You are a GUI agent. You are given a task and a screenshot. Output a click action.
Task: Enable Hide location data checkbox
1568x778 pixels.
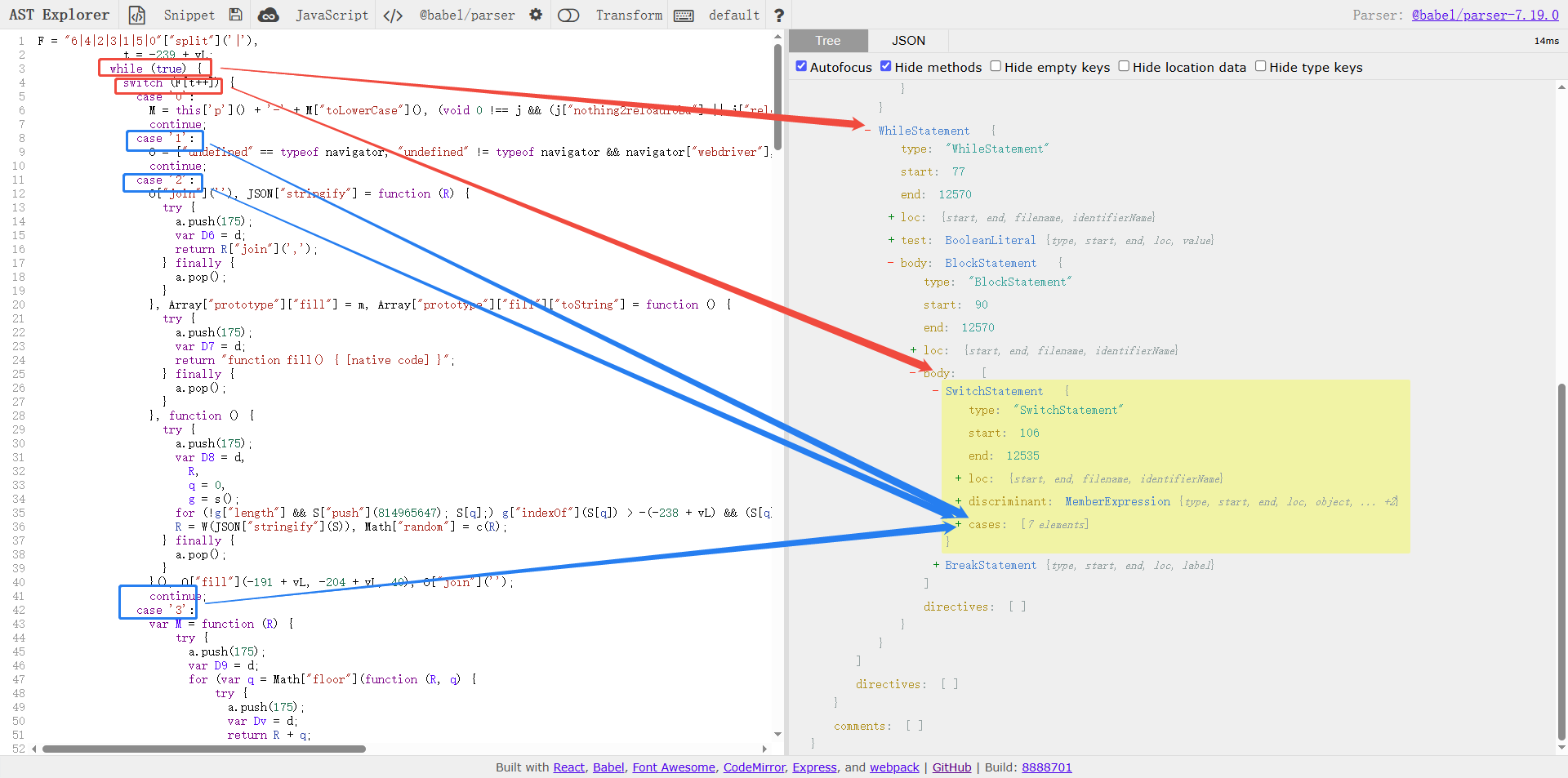point(1124,66)
